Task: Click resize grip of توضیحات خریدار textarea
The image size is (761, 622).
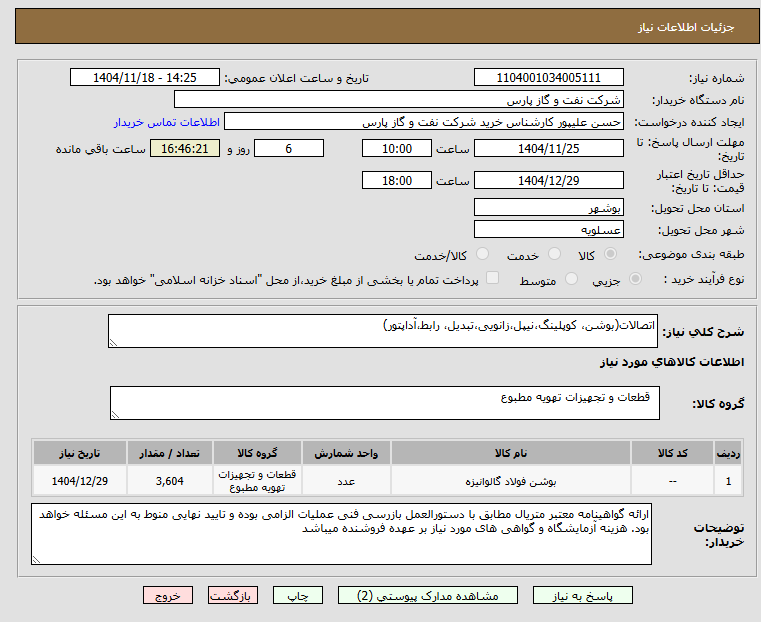Action: pos(36,559)
